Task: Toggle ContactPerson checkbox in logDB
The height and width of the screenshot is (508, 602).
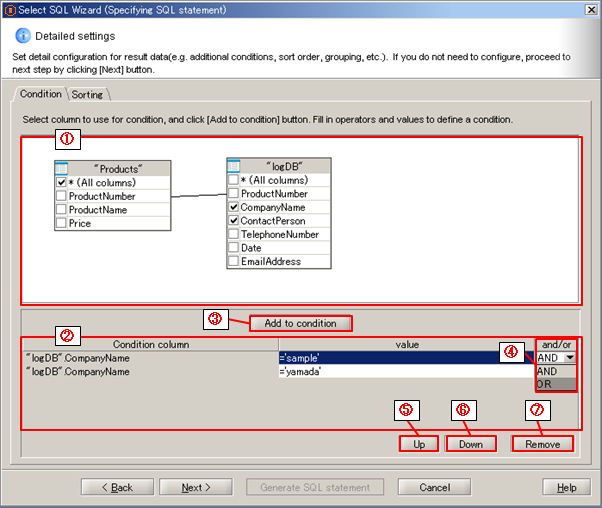Action: 234,221
